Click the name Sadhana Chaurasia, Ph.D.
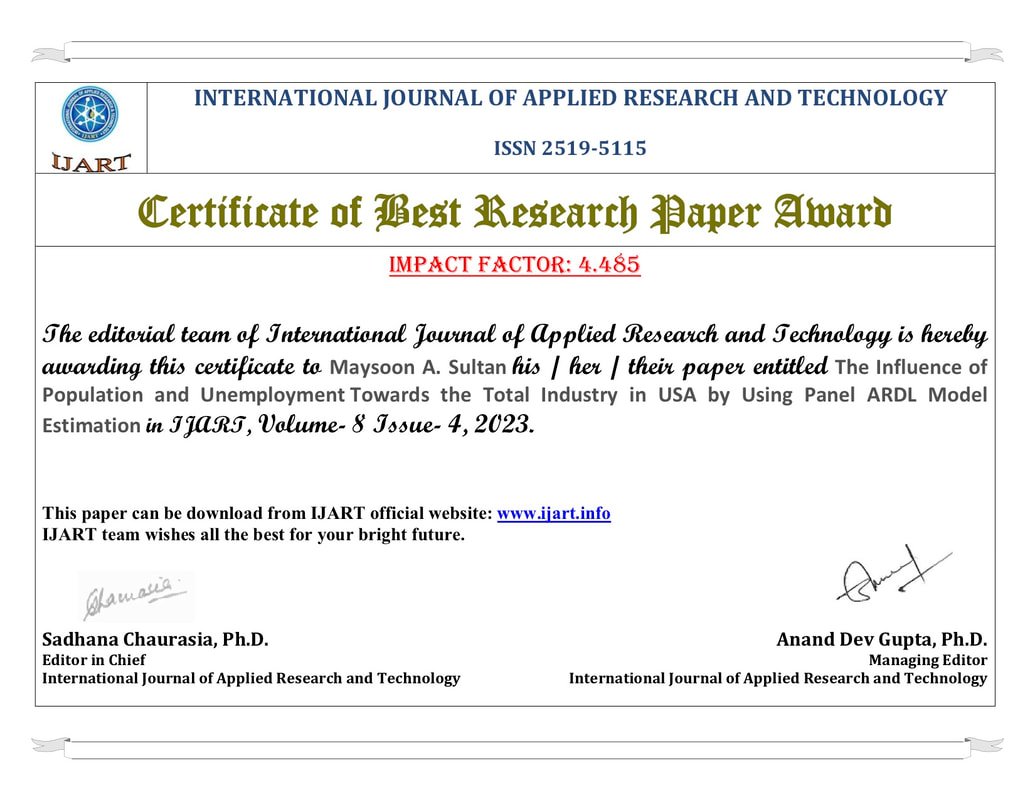The width and height of the screenshot is (1035, 800). coord(155,639)
